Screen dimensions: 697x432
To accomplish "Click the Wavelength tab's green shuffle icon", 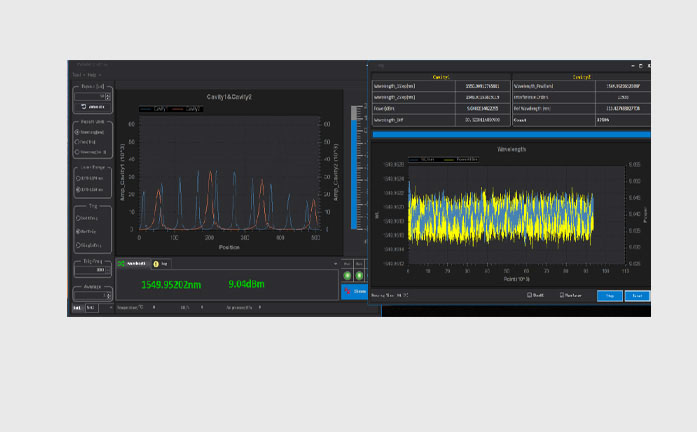I will (x=121, y=264).
